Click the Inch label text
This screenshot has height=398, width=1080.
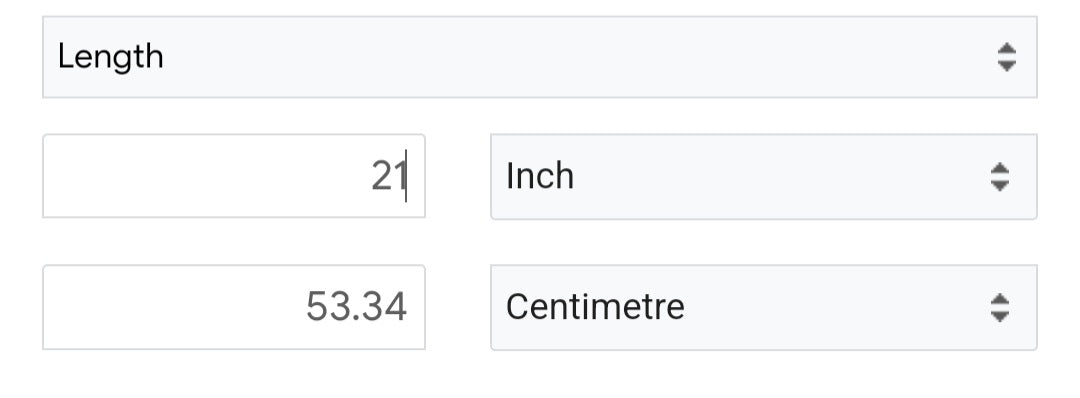pyautogui.click(x=540, y=176)
